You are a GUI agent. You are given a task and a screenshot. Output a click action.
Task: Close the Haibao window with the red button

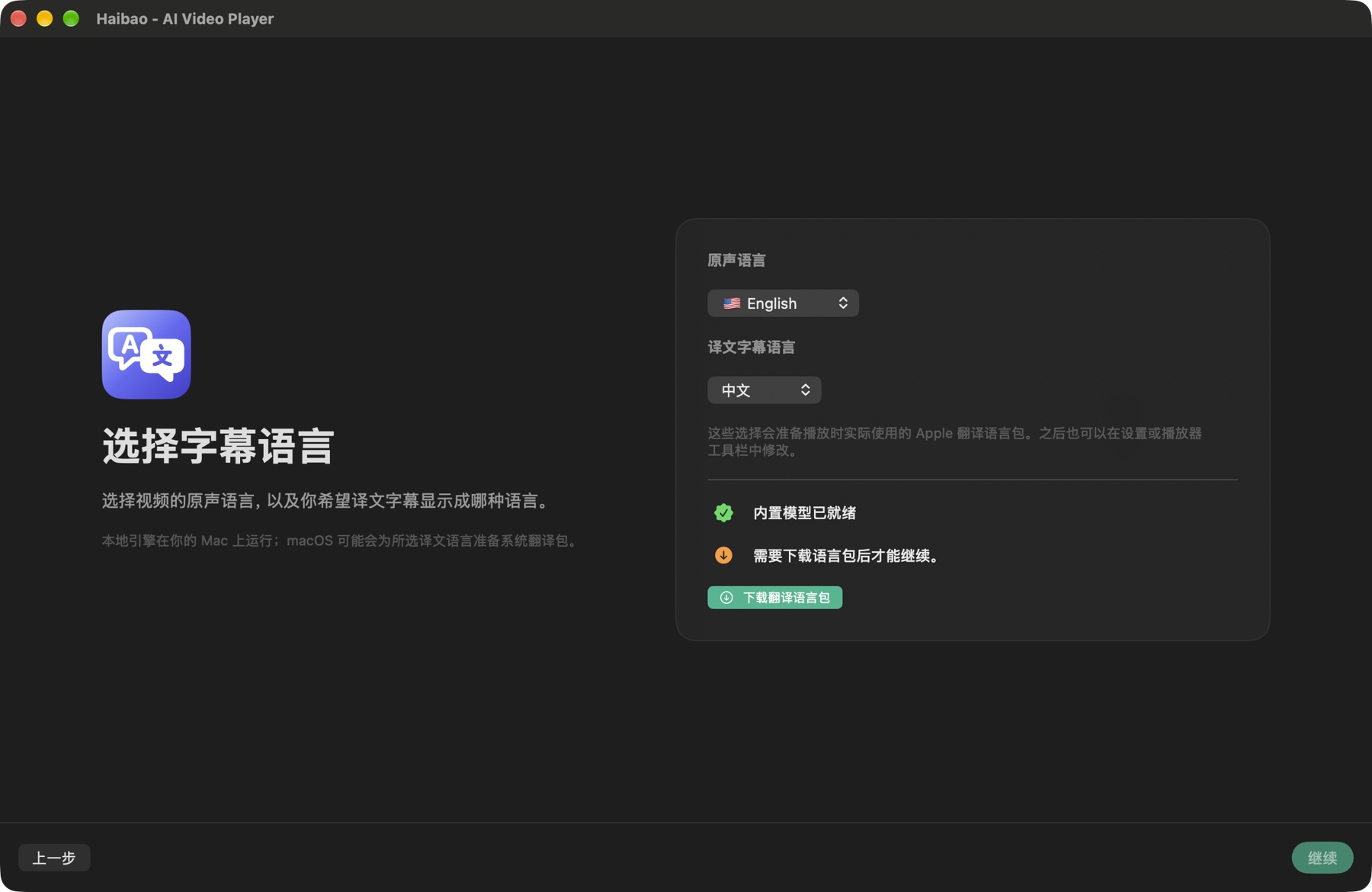(18, 19)
